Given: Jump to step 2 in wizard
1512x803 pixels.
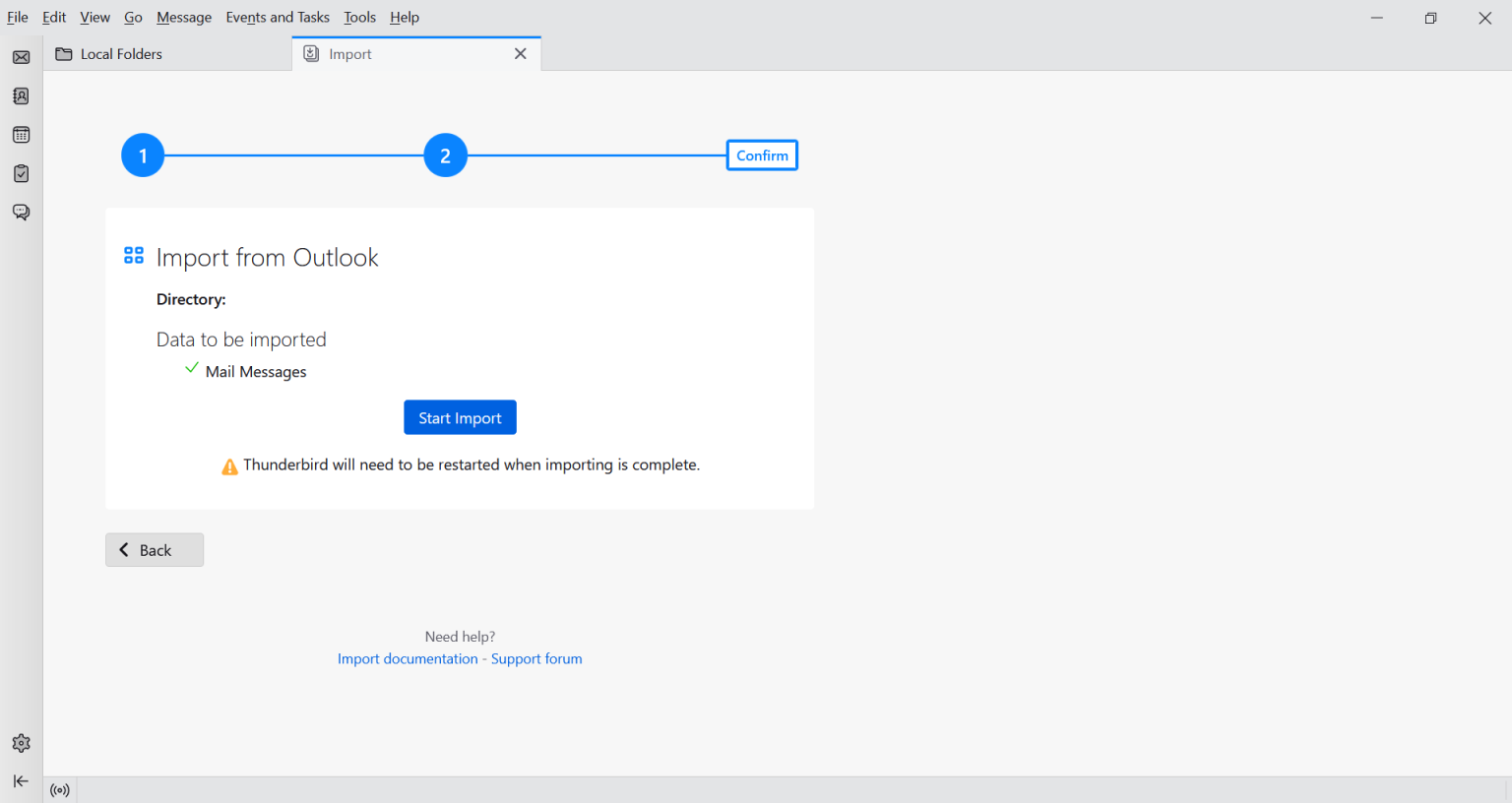Looking at the screenshot, I should (x=445, y=155).
